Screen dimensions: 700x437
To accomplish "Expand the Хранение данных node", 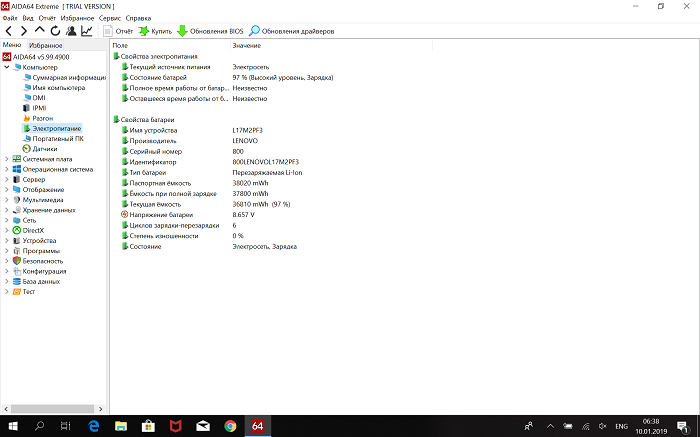I will (7, 210).
